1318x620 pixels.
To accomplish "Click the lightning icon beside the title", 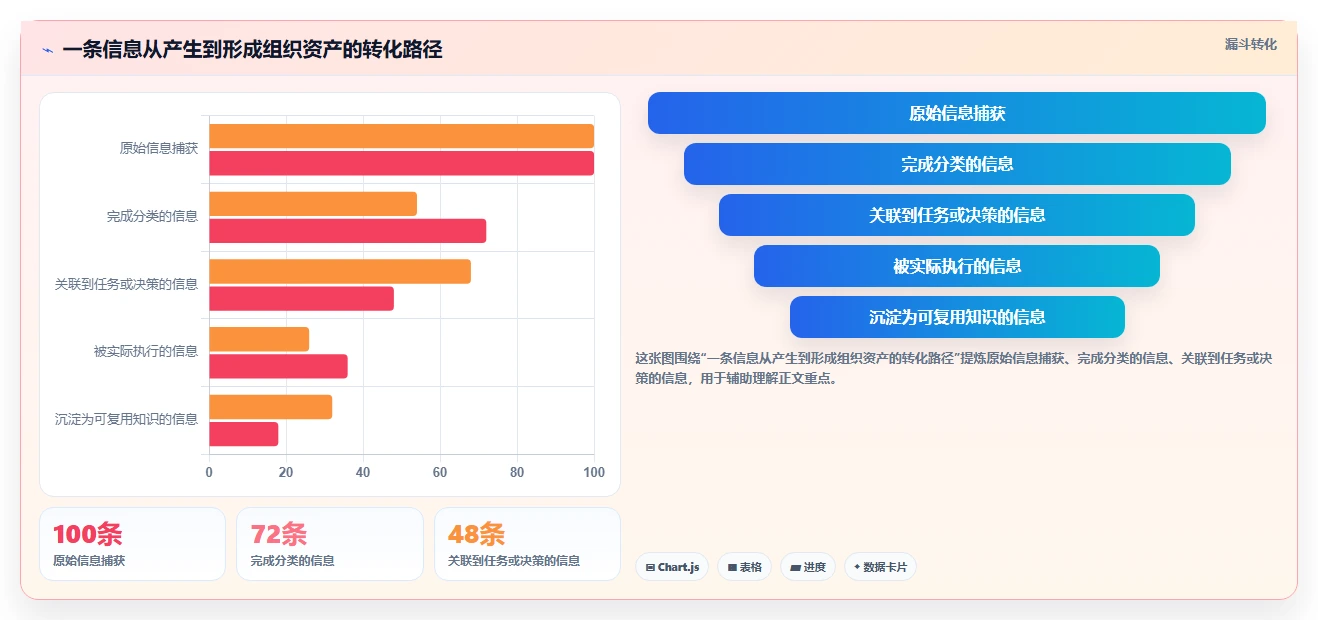I will click(47, 50).
